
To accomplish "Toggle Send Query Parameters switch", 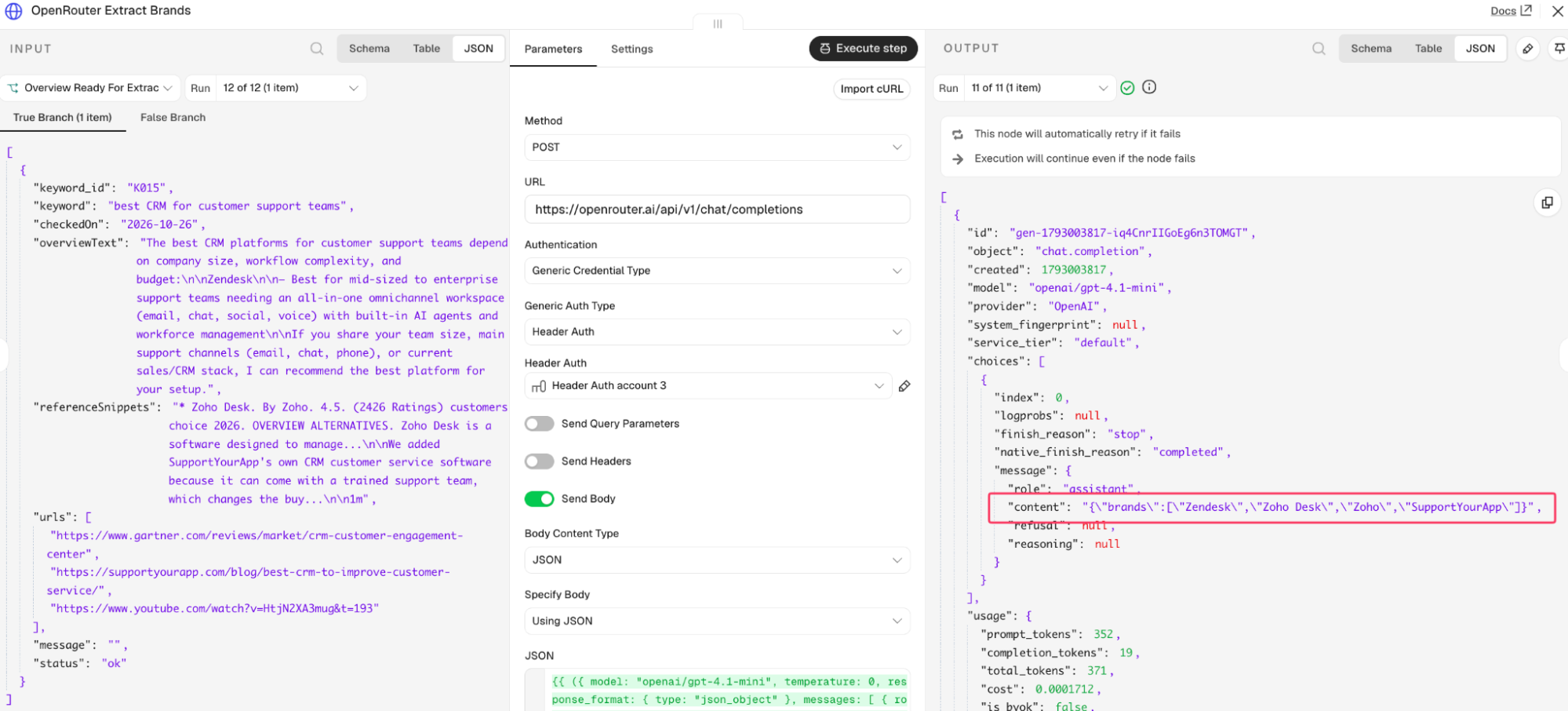I will pyautogui.click(x=540, y=424).
